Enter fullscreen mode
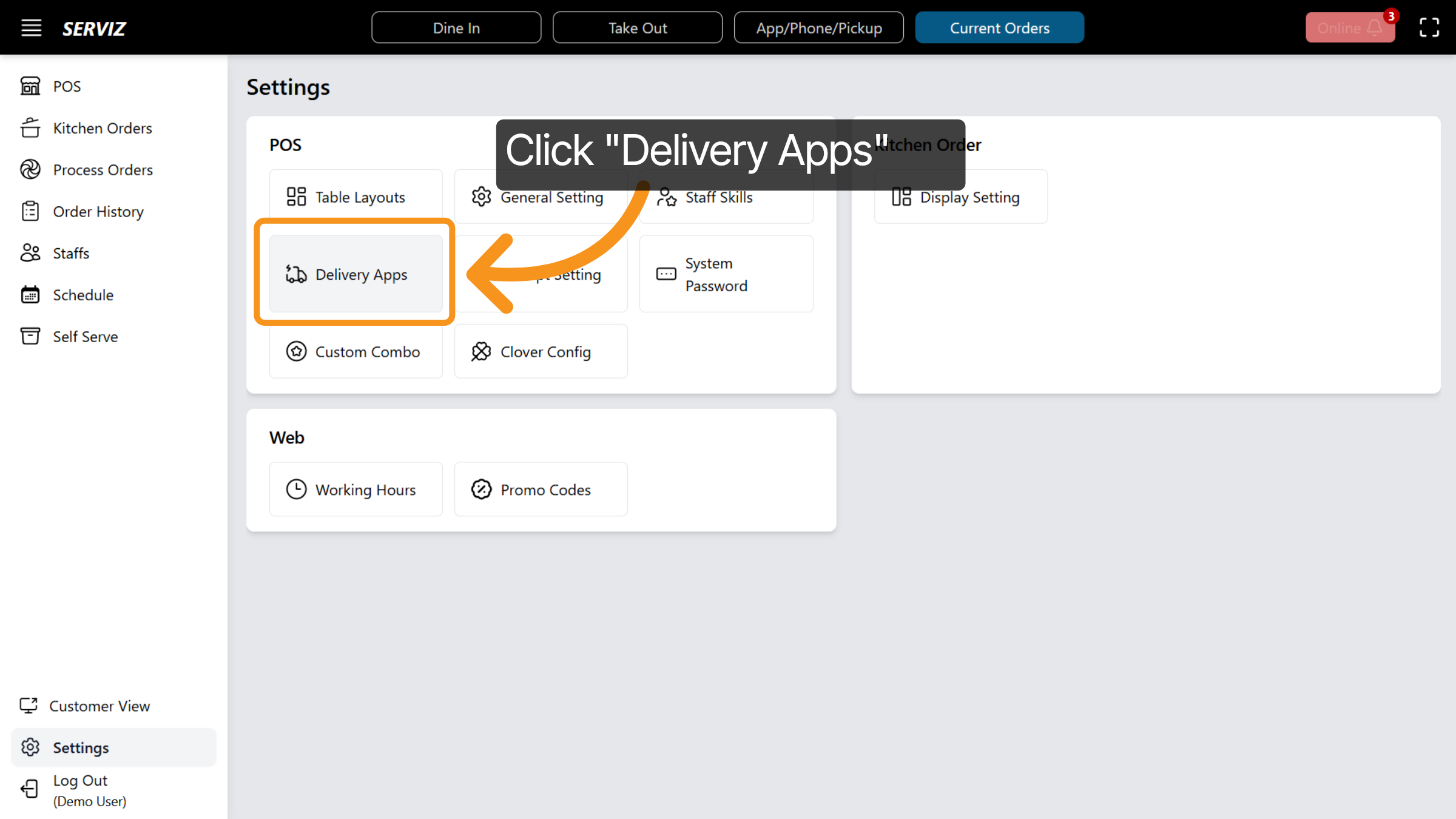 pyautogui.click(x=1429, y=27)
